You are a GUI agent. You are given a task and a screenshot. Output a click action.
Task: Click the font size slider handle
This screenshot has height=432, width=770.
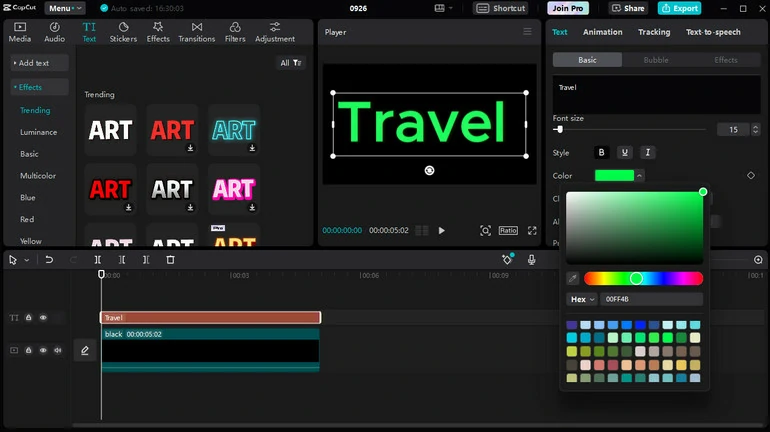559,130
